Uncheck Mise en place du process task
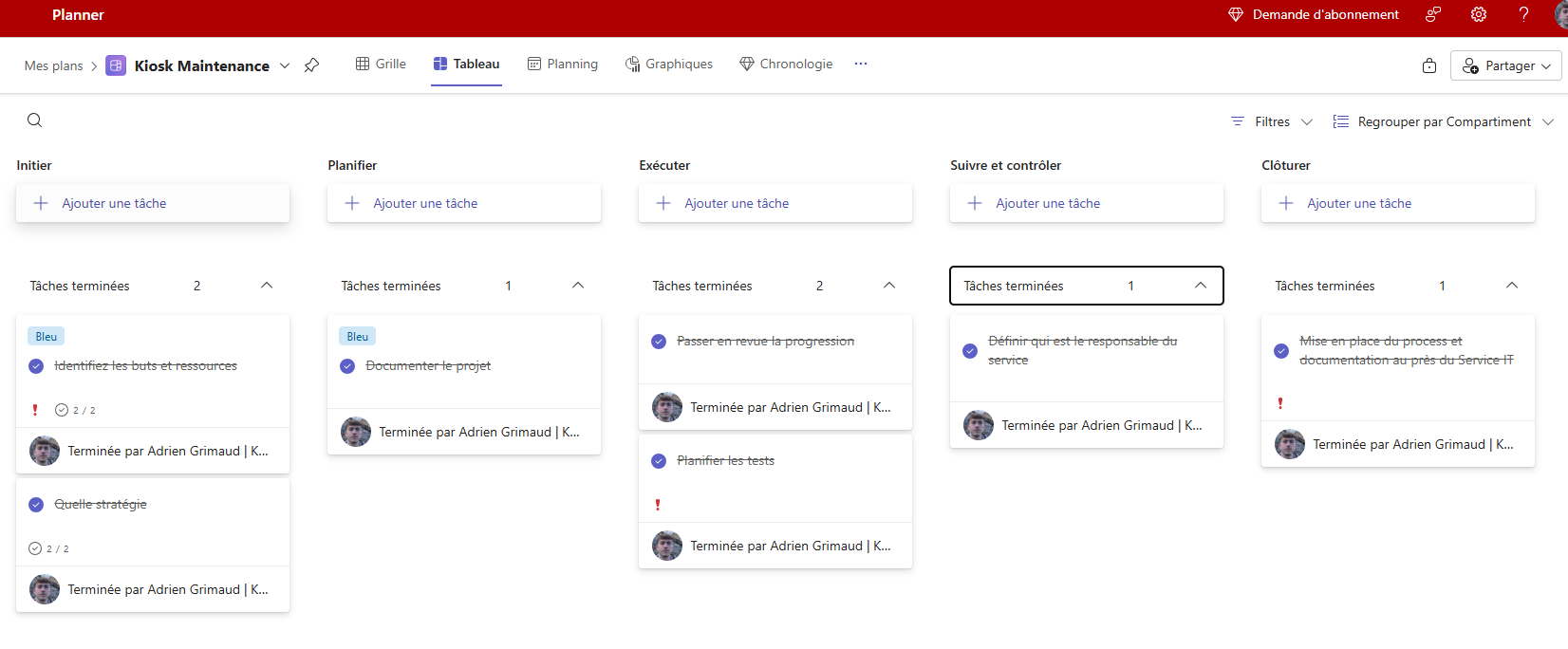The width and height of the screenshot is (1568, 649). 1281,351
